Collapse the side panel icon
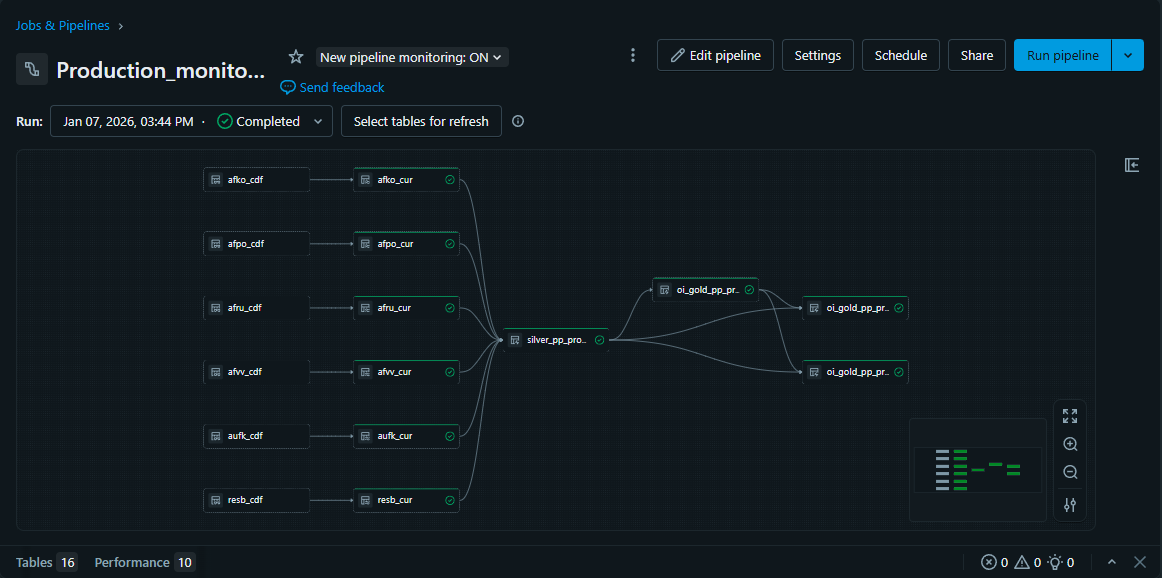 [x=1132, y=165]
